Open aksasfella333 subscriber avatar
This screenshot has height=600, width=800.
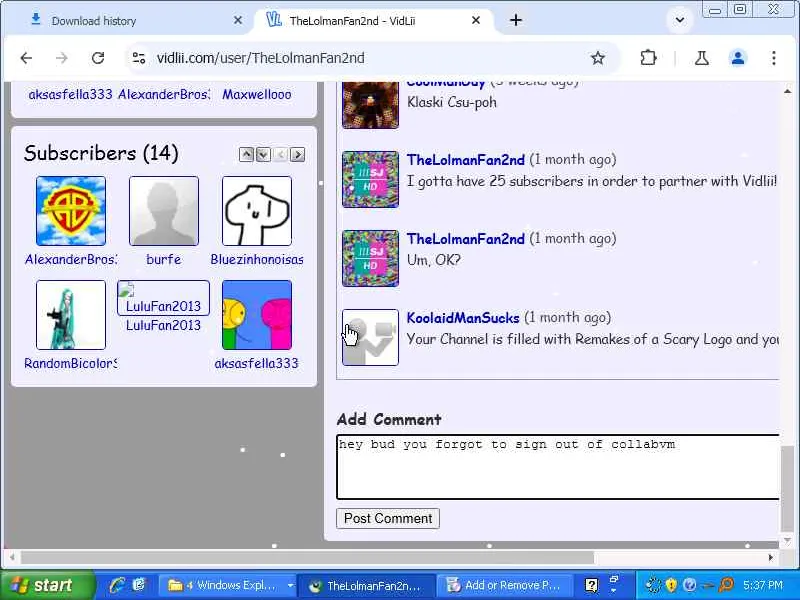tap(257, 315)
